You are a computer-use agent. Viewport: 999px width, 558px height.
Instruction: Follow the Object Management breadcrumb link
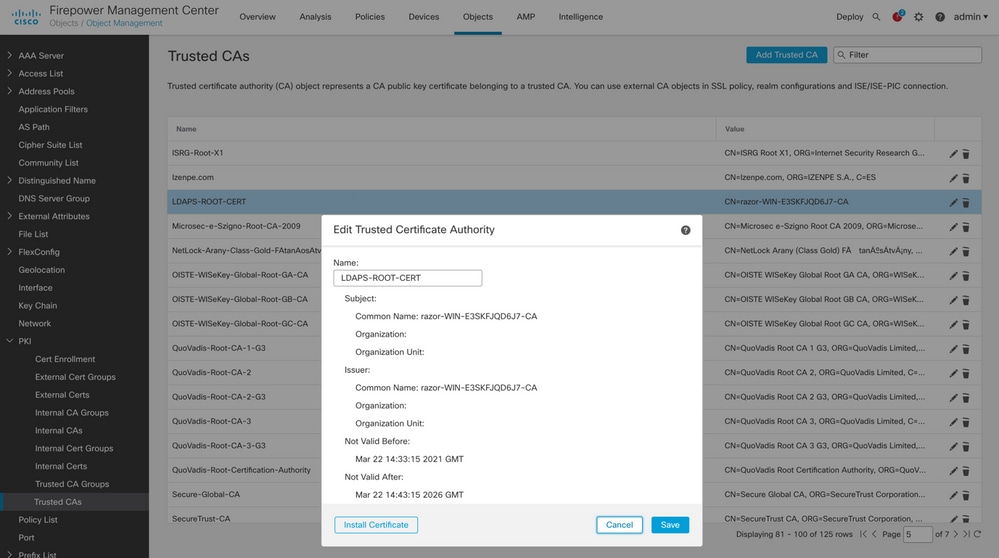click(124, 24)
